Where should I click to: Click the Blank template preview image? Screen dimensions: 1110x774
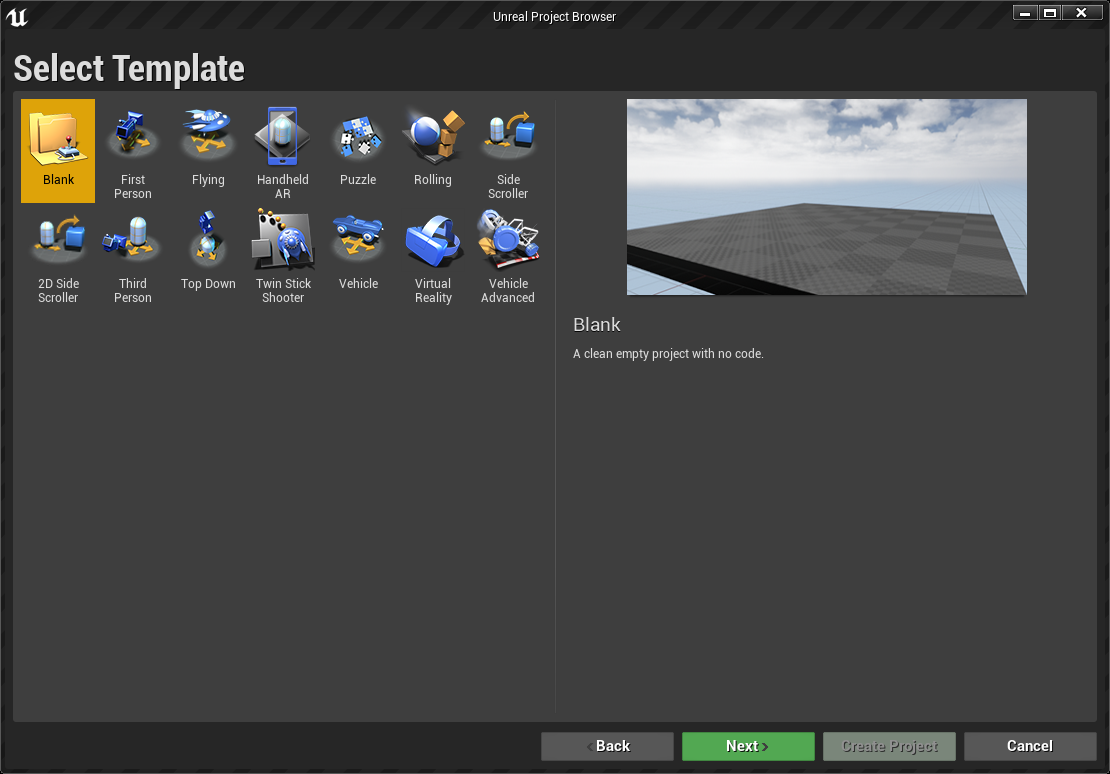827,197
